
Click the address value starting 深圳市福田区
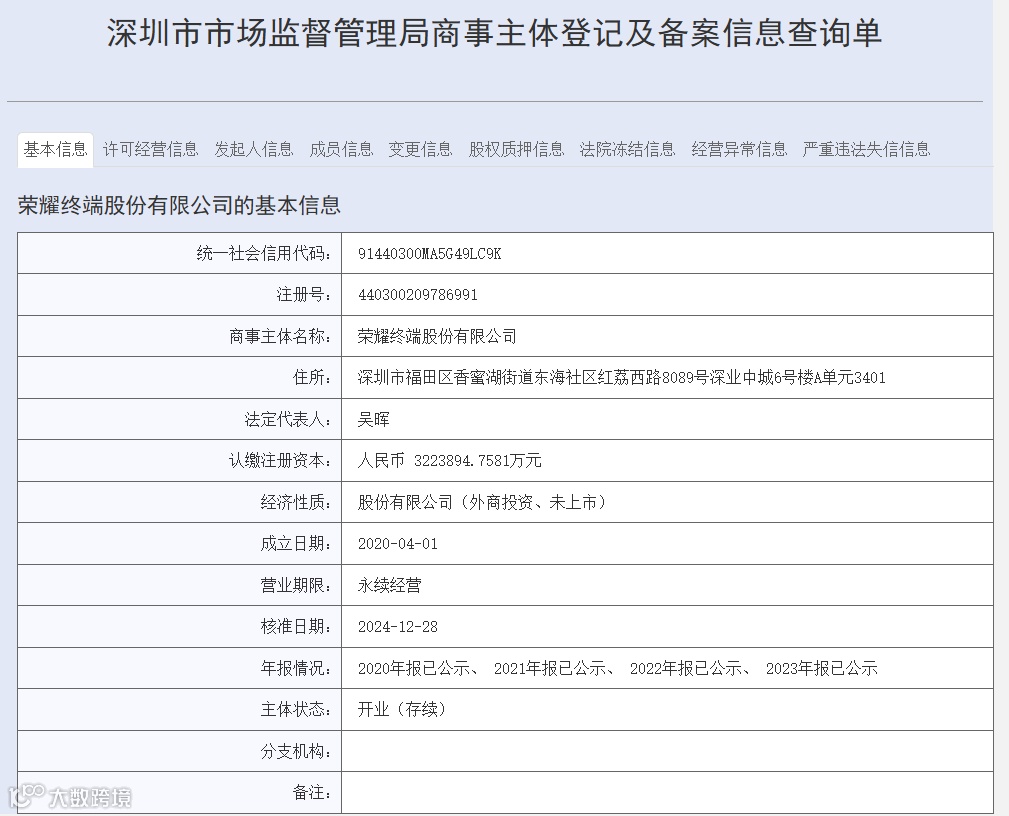622,378
